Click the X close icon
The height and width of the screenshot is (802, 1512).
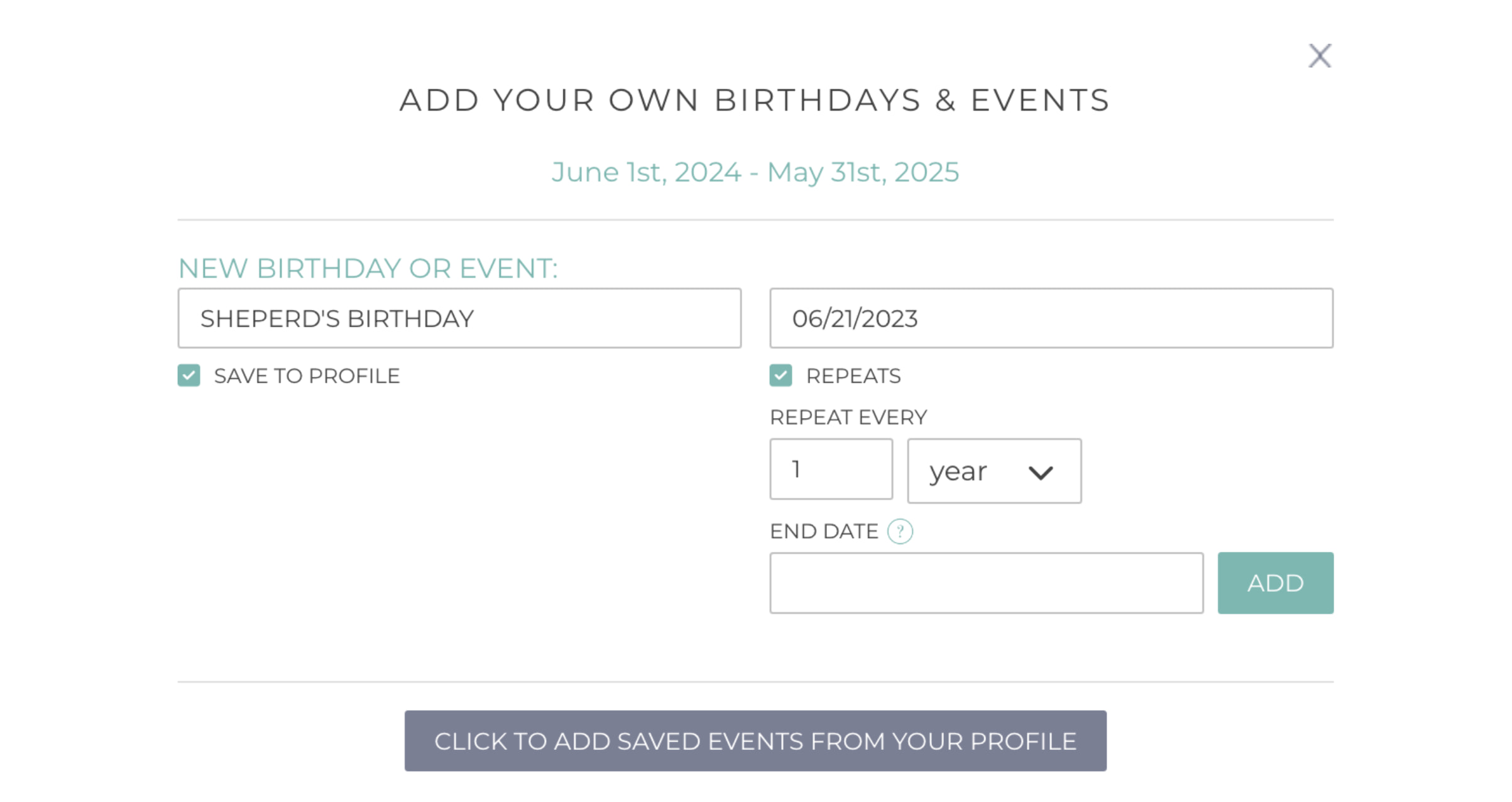click(x=1320, y=55)
